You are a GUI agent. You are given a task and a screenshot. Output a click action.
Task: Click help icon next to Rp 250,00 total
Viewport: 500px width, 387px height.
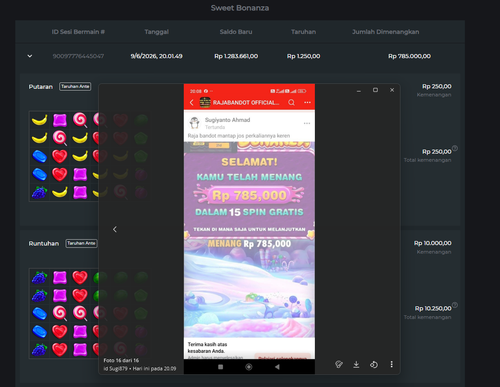coord(455,148)
